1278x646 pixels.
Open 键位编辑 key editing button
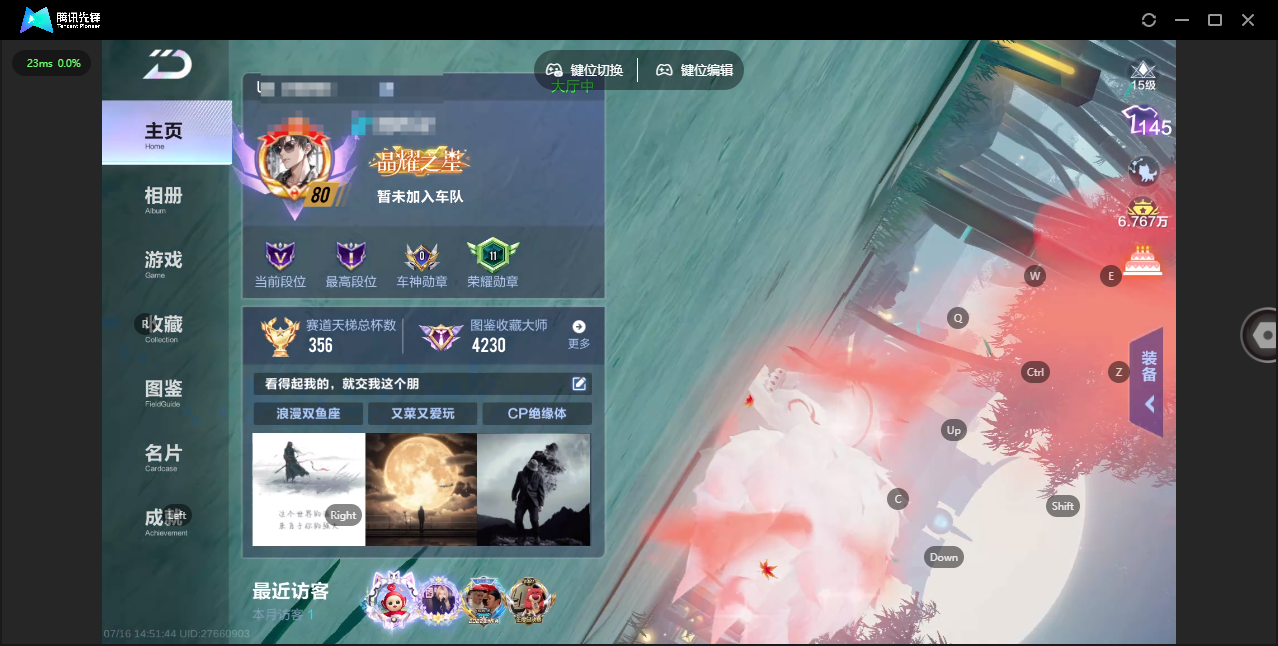click(695, 70)
